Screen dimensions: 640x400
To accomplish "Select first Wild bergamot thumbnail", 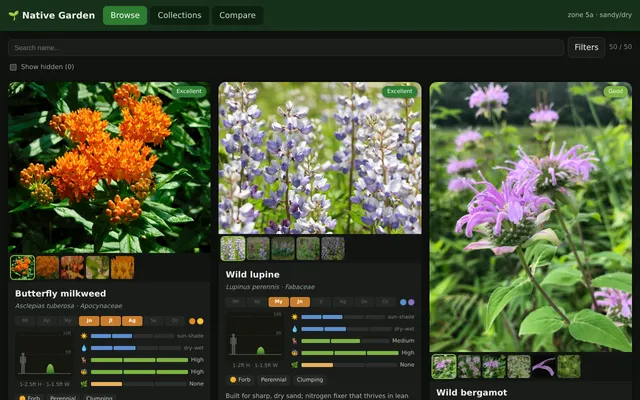I will (x=444, y=367).
